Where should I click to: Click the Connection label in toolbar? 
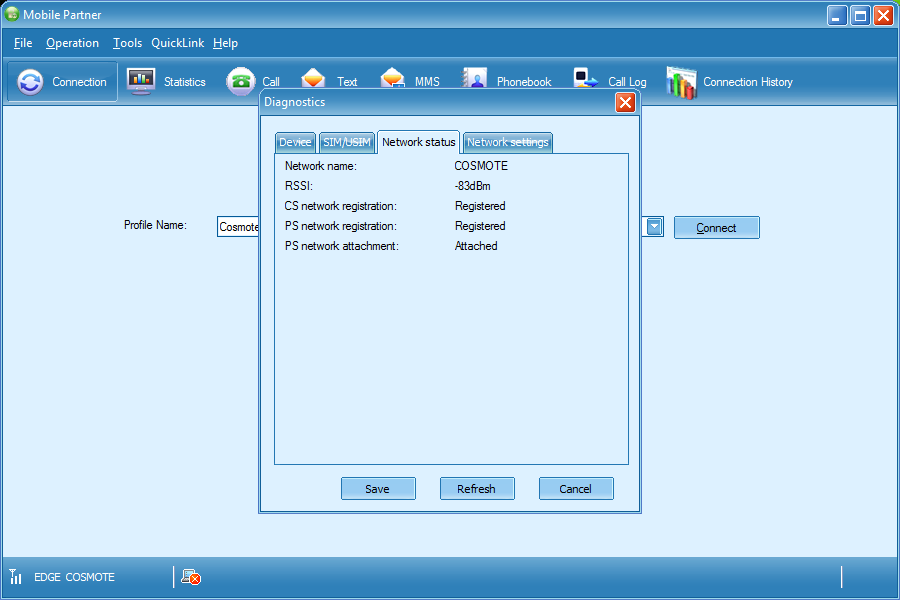(x=79, y=82)
